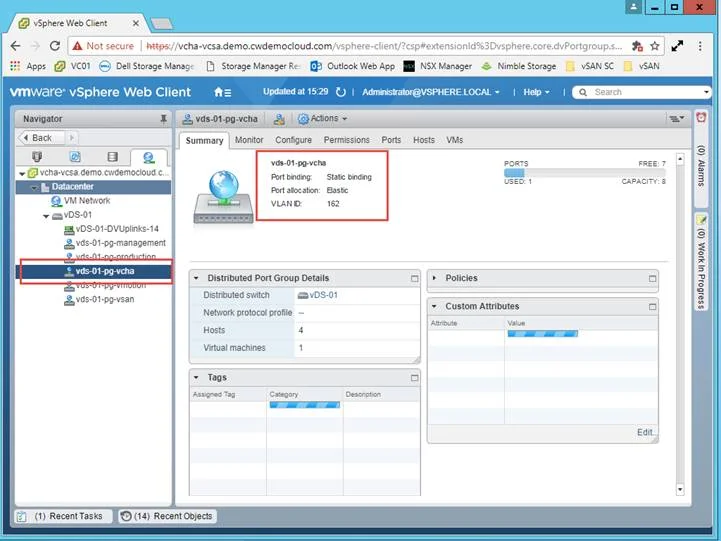Screen dimensions: 721x541
Task: Collapse the Distributed Port Group Details section
Action: coord(196,278)
